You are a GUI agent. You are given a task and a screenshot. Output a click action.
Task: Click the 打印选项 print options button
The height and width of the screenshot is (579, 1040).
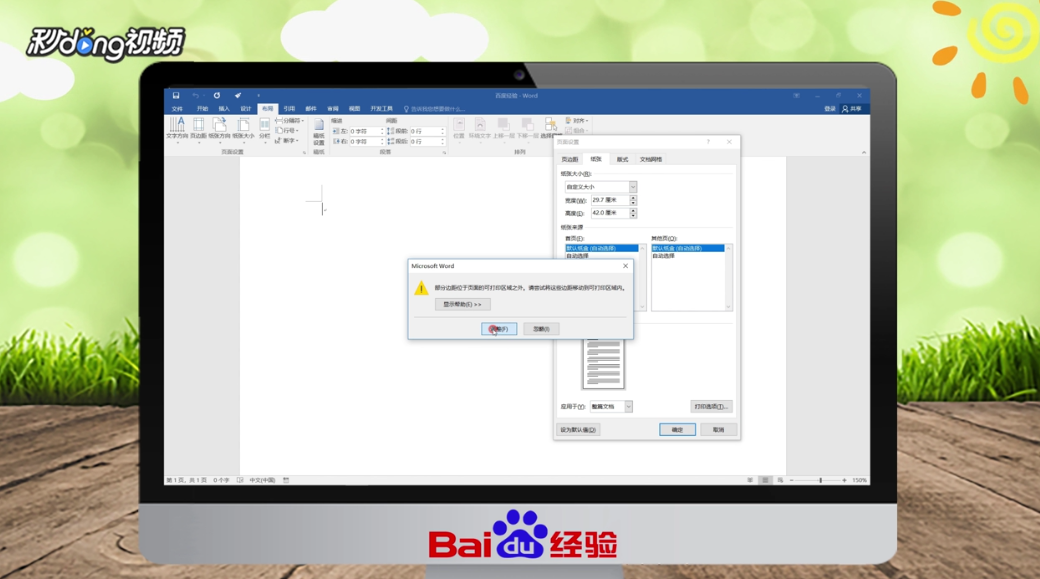click(711, 407)
